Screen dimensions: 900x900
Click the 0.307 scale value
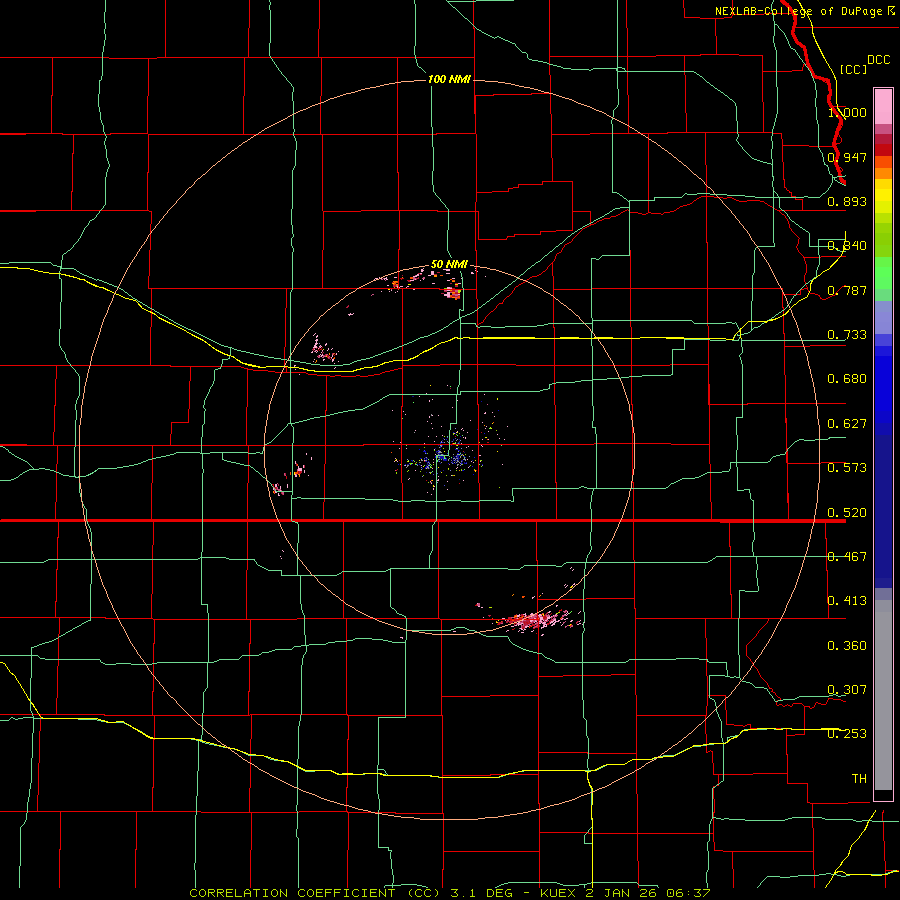847,689
